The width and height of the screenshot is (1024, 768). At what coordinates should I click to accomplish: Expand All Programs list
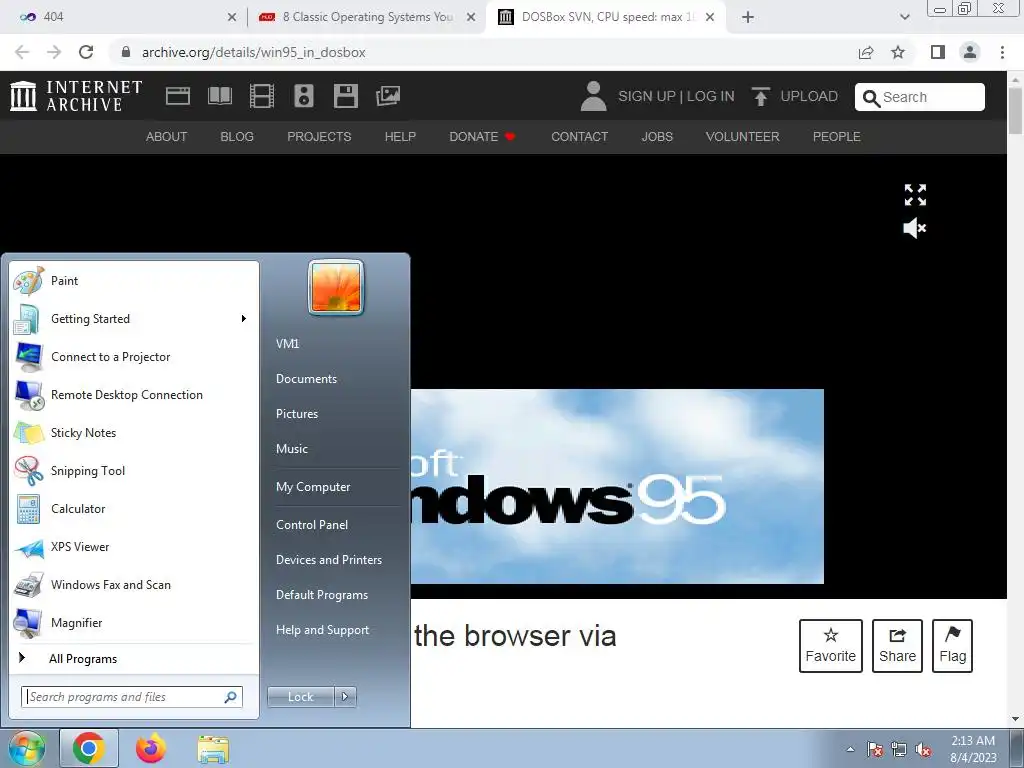pos(134,658)
